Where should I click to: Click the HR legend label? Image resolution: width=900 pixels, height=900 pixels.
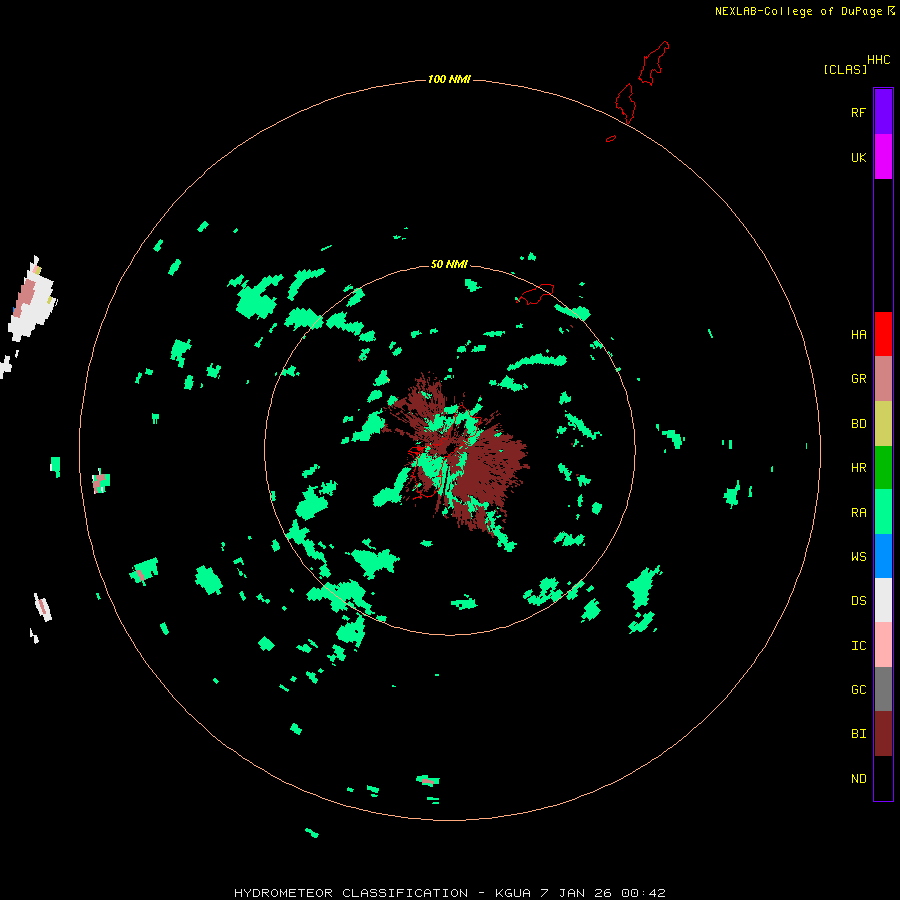pos(858,468)
